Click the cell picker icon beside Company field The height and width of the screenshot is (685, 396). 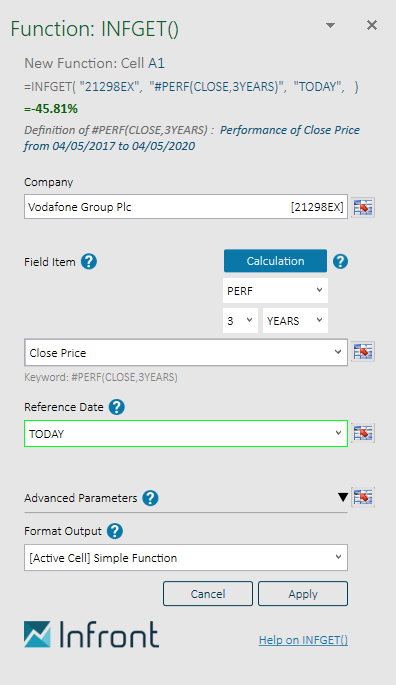pyautogui.click(x=363, y=207)
